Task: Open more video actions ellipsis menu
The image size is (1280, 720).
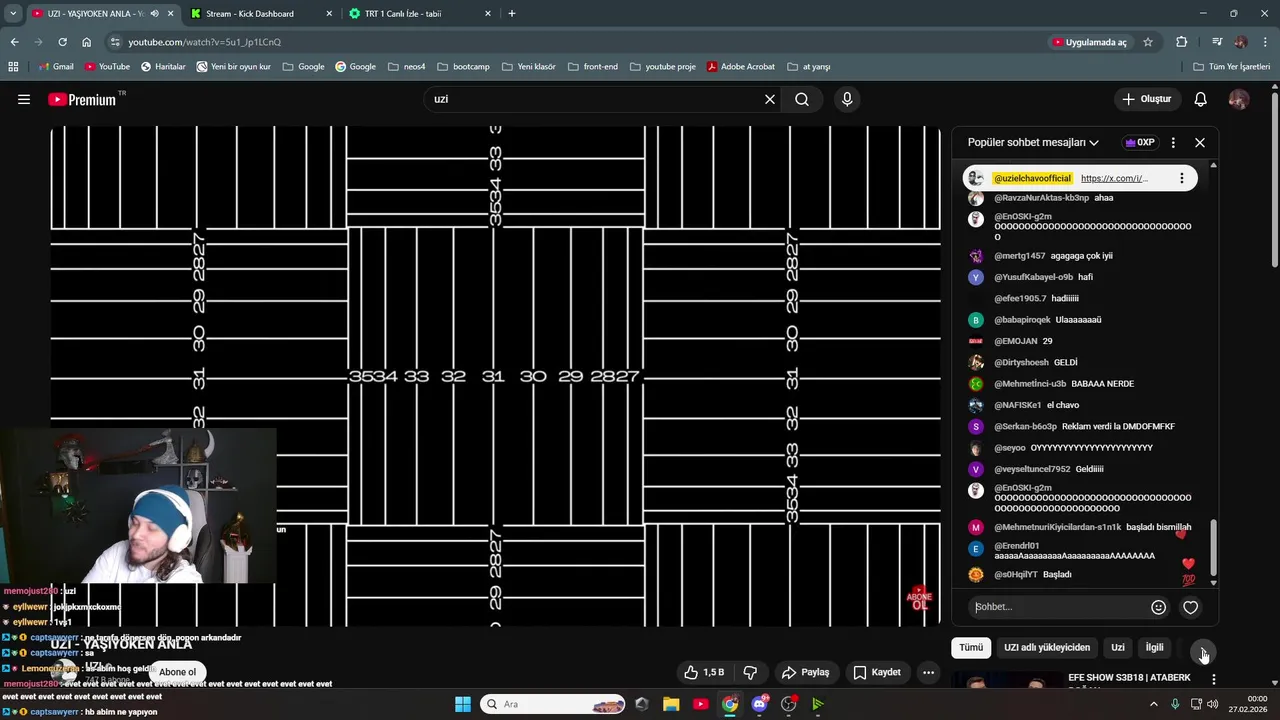Action: (x=928, y=672)
